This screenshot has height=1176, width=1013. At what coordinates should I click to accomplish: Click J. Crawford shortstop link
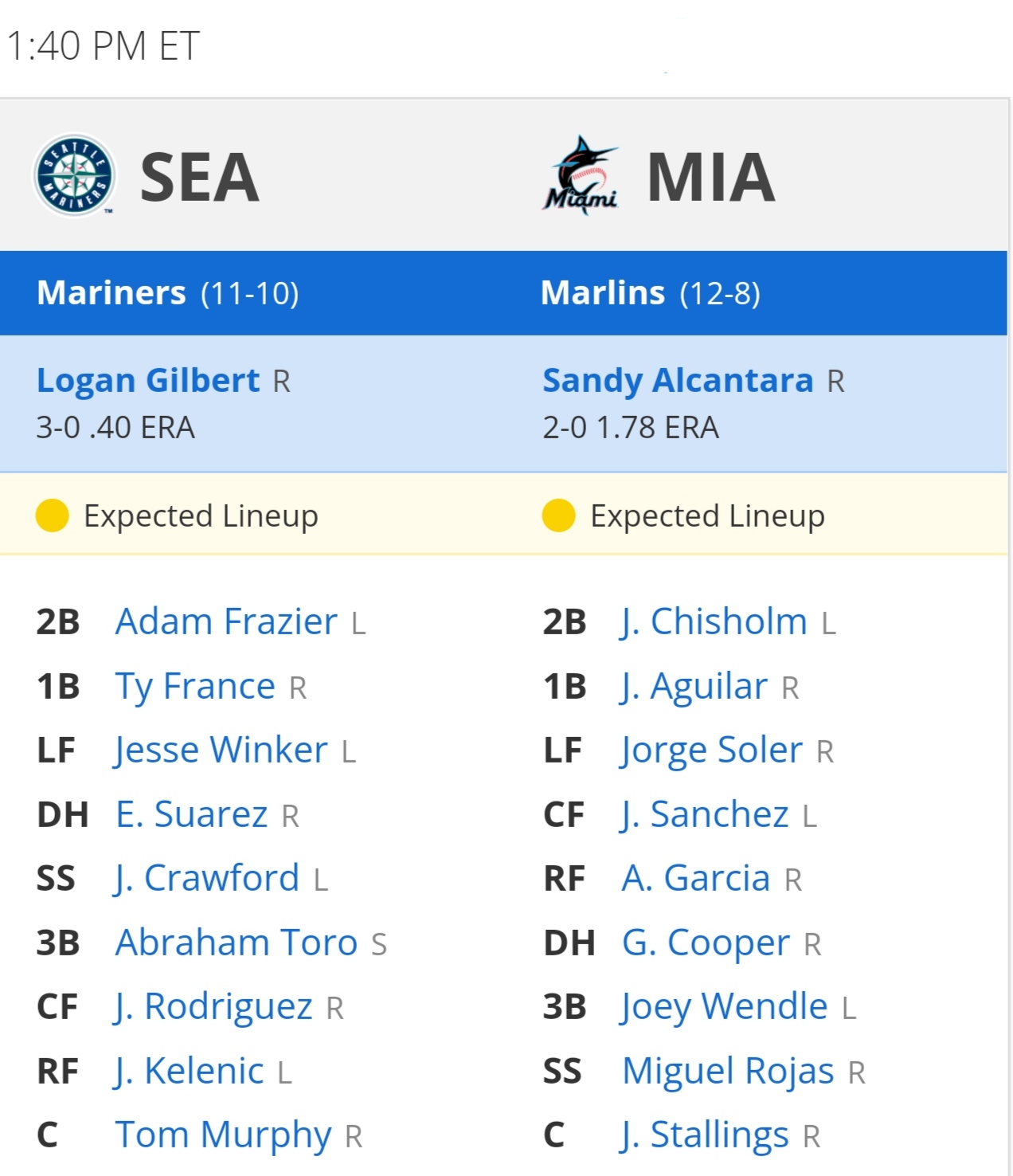click(207, 878)
